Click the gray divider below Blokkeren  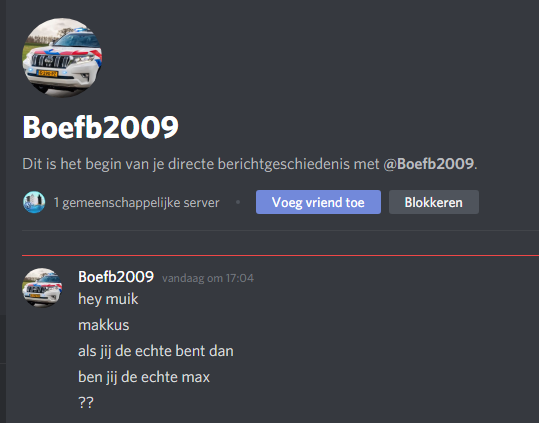pos(280,230)
